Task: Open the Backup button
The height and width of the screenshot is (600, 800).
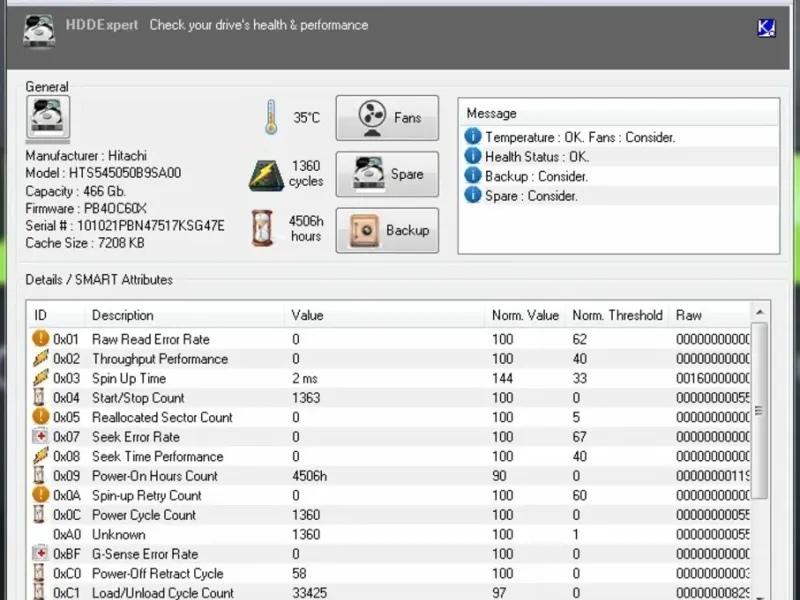Action: point(387,230)
